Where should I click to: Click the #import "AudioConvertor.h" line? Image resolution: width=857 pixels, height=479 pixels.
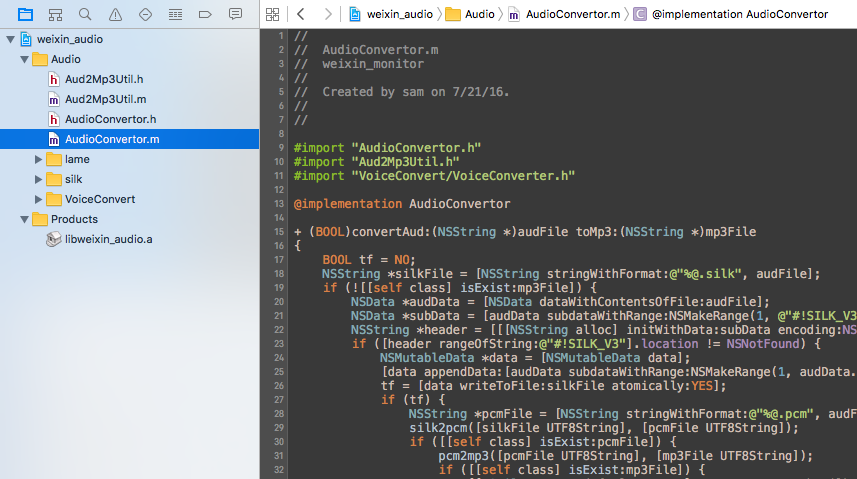click(x=387, y=148)
